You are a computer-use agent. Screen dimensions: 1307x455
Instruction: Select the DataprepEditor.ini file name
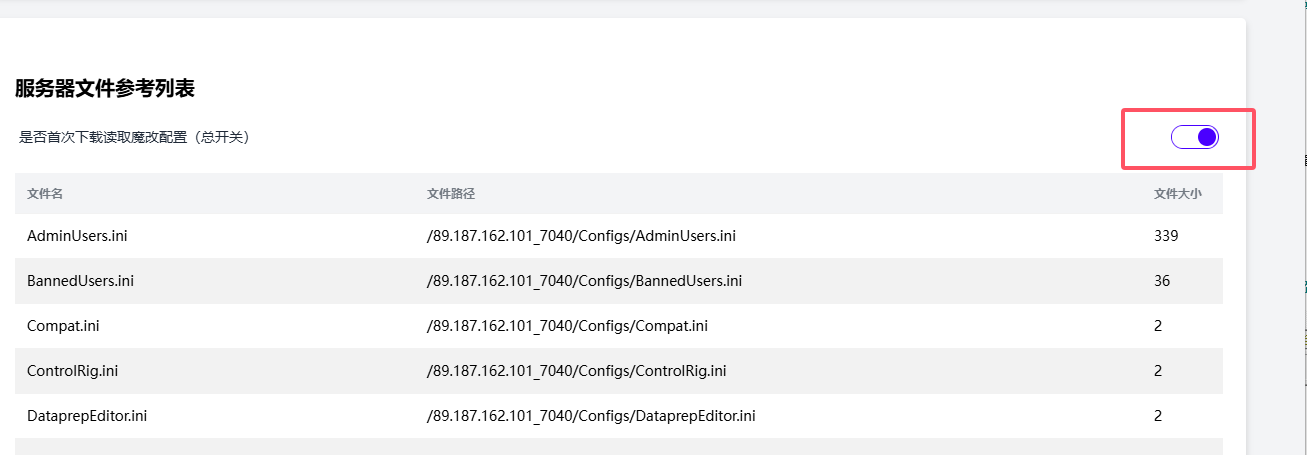(x=88, y=415)
